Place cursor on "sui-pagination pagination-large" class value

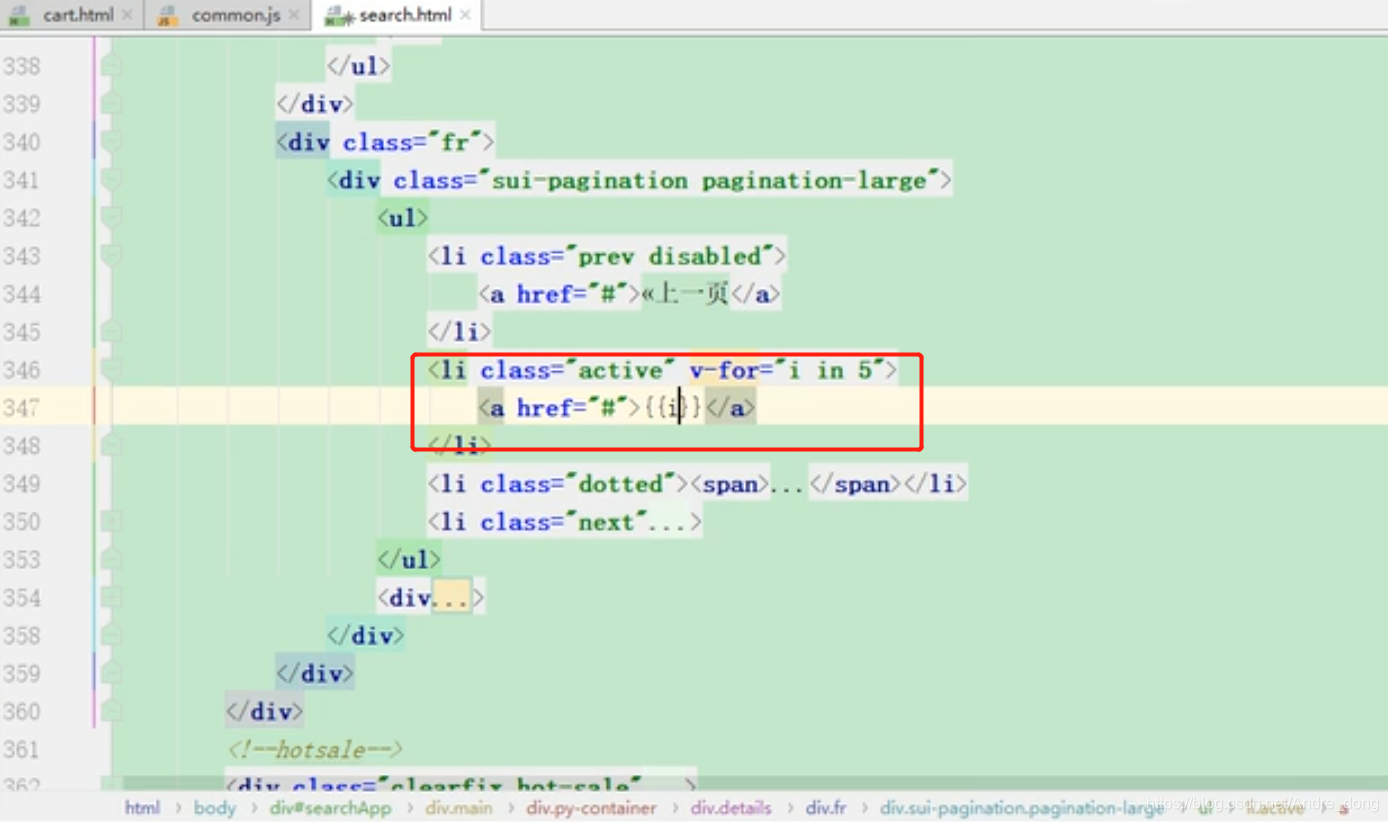tap(710, 180)
